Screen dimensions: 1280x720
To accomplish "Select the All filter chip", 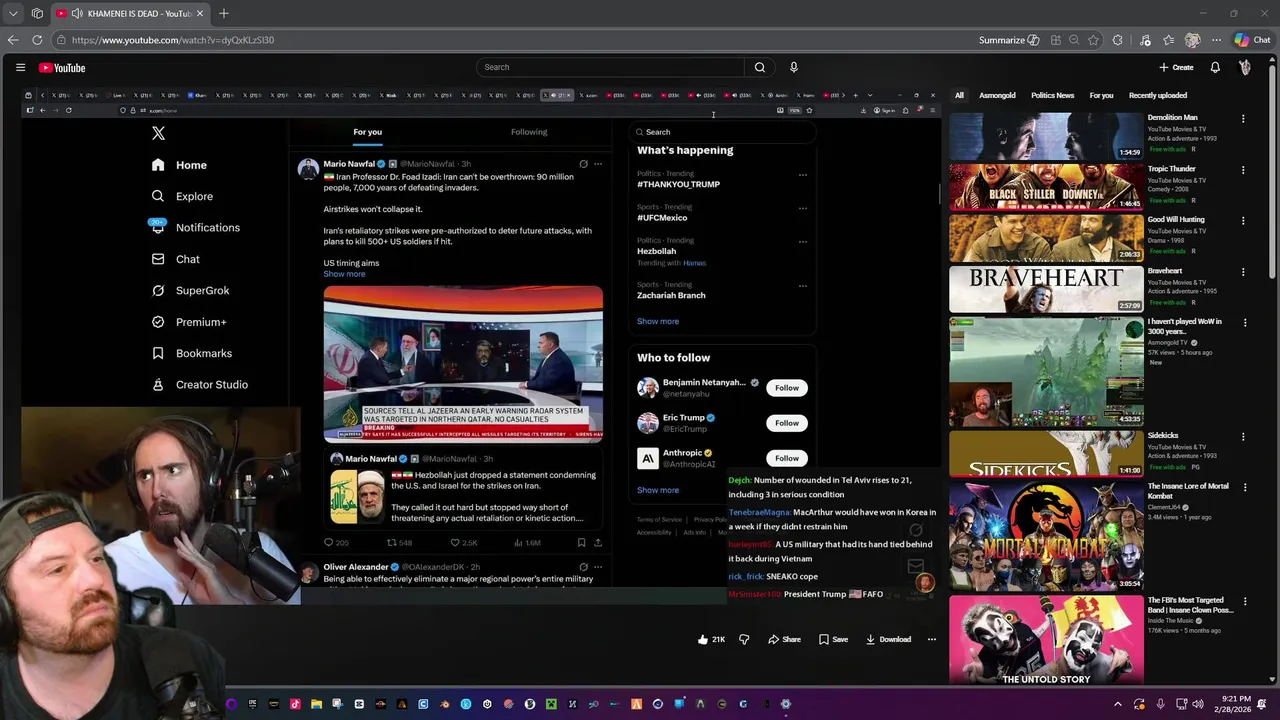I will [959, 95].
